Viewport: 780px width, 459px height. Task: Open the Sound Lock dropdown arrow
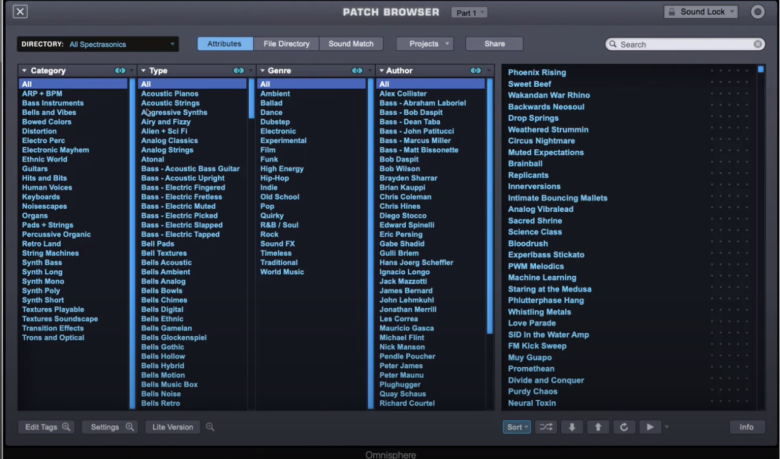tap(732, 12)
